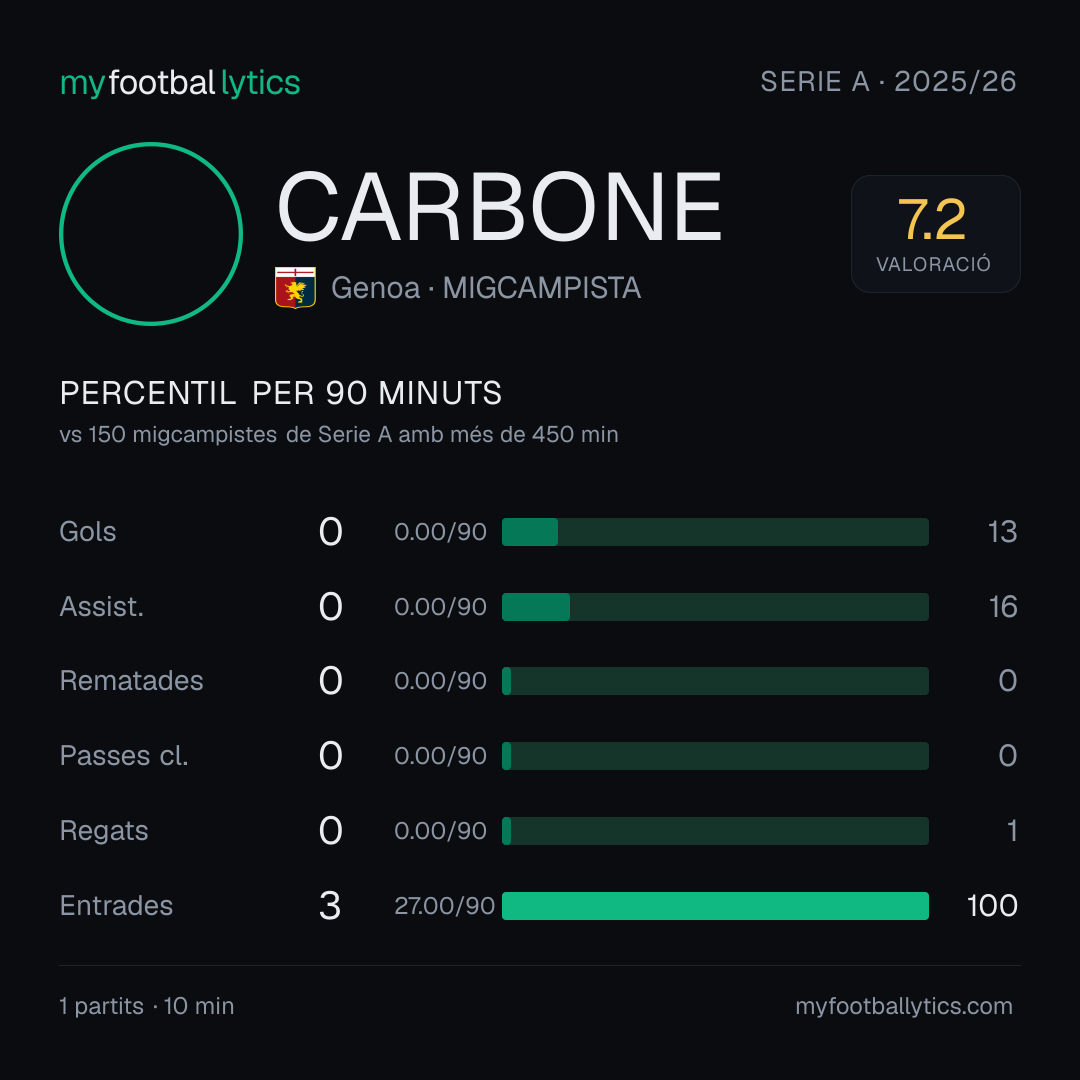1080x1080 pixels.
Task: Click the Serie A 2025/26 season label
Action: 888,82
